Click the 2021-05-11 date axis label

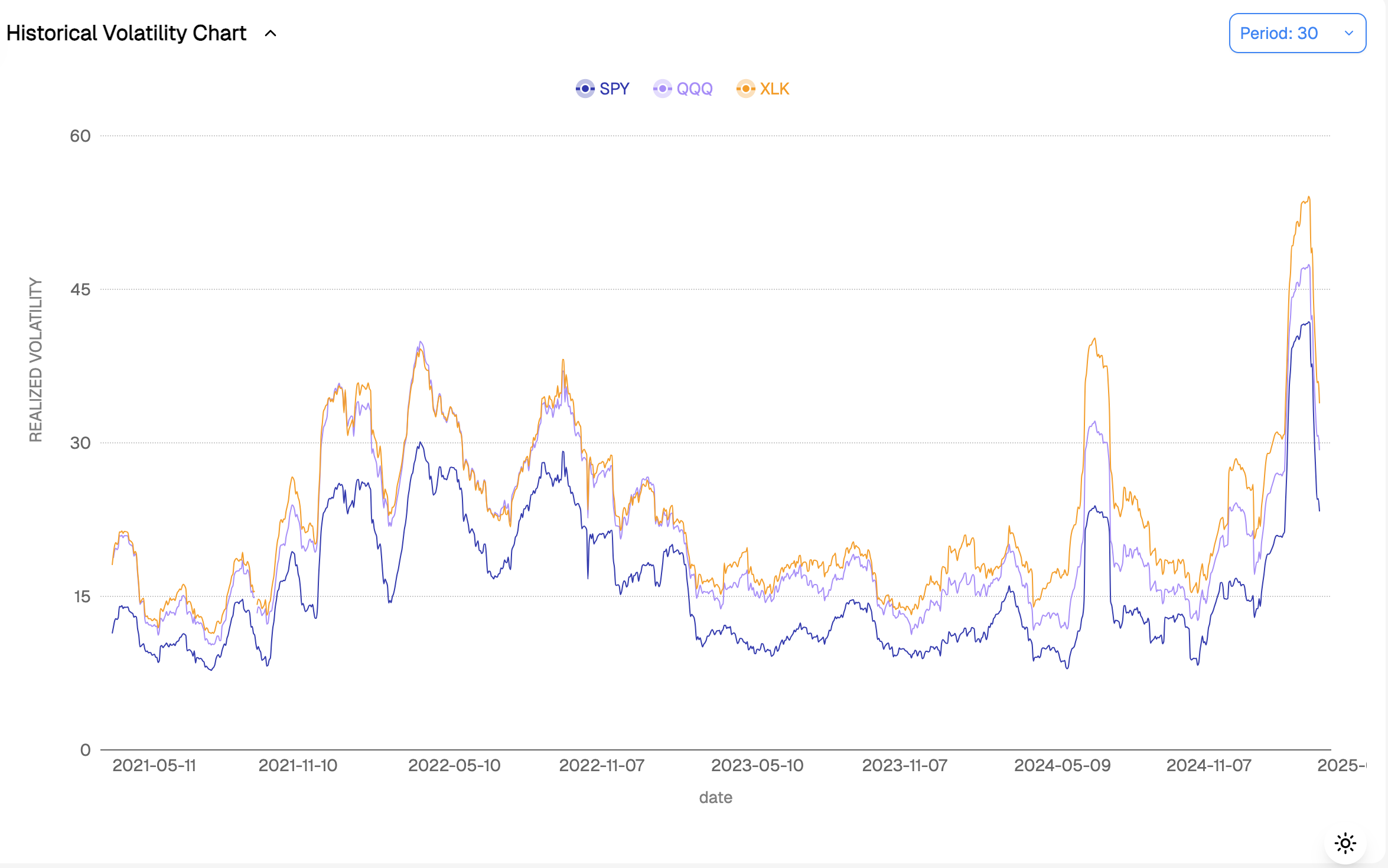[154, 765]
